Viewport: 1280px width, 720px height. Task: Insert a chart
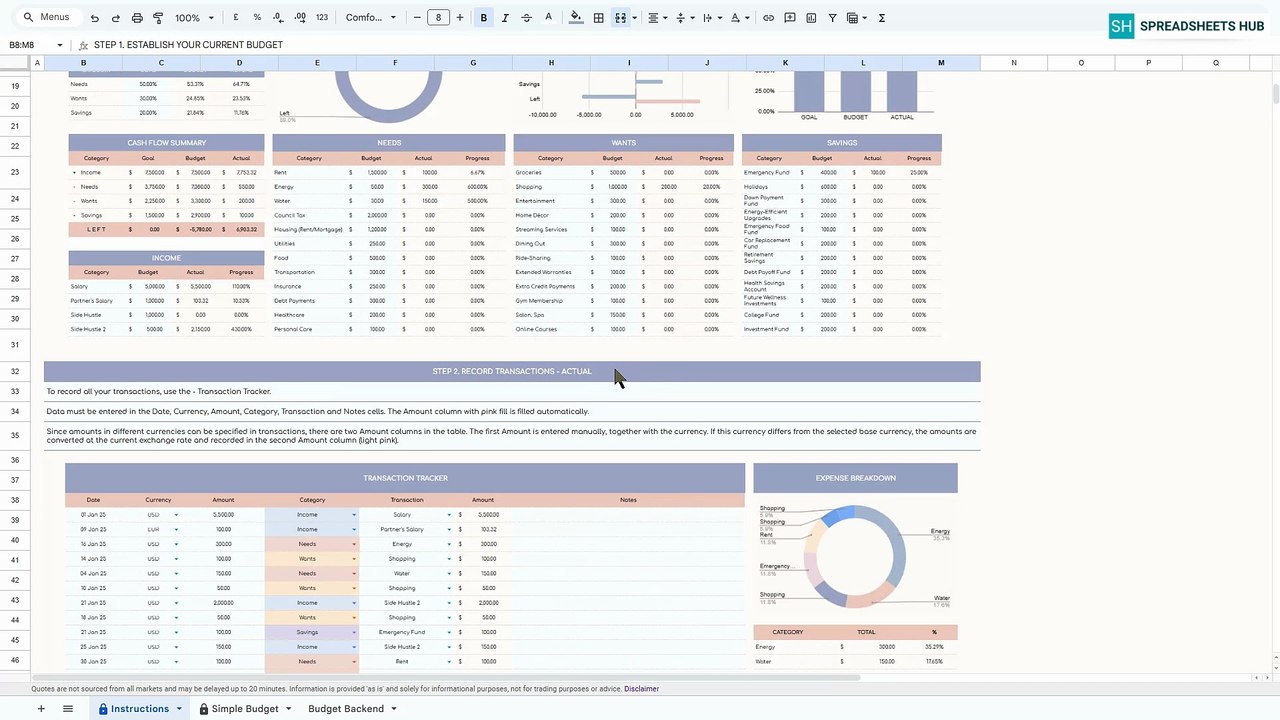811,18
